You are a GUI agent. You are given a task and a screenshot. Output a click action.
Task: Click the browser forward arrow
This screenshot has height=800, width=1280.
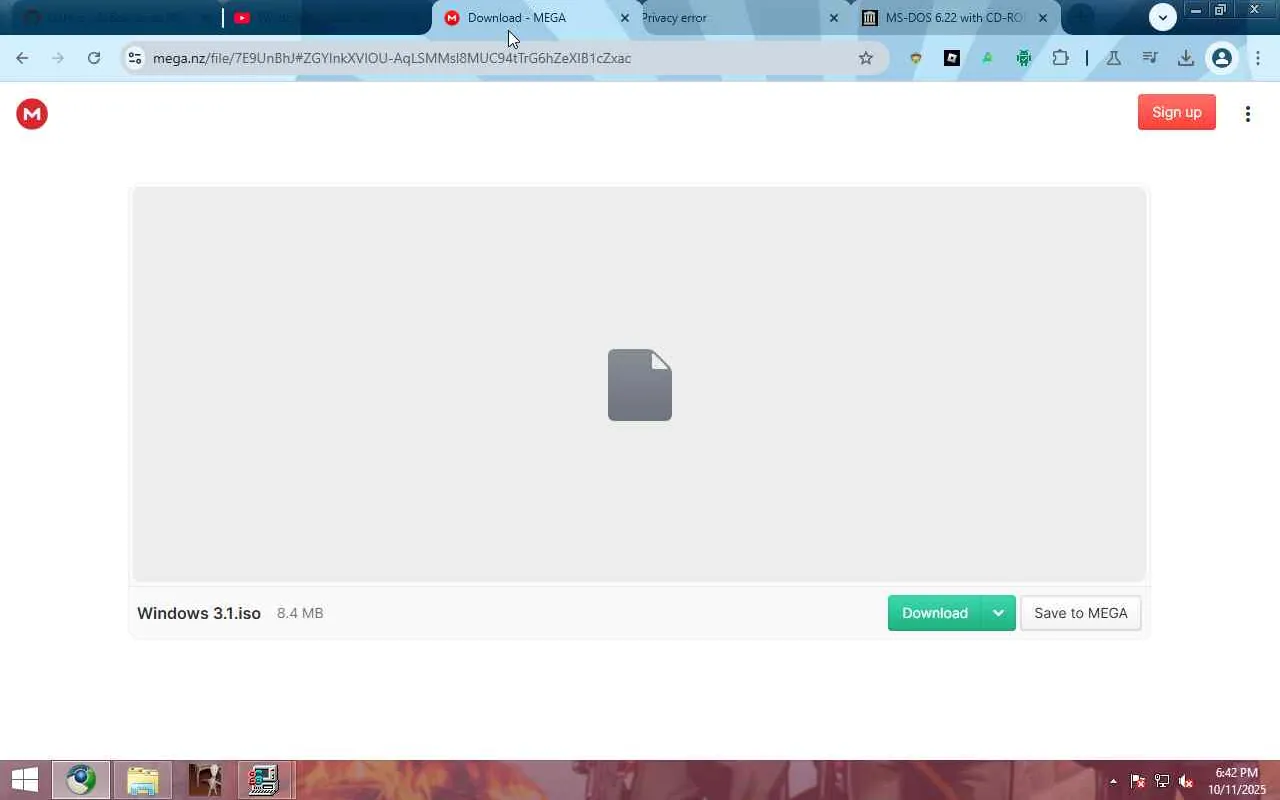click(58, 58)
